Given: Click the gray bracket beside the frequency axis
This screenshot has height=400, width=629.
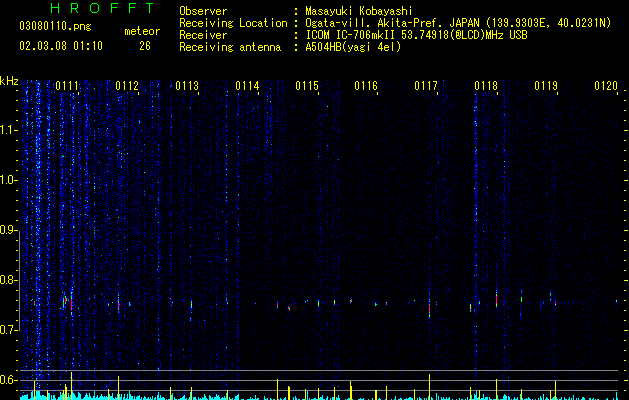Looking at the screenshot, I should click(19, 280).
